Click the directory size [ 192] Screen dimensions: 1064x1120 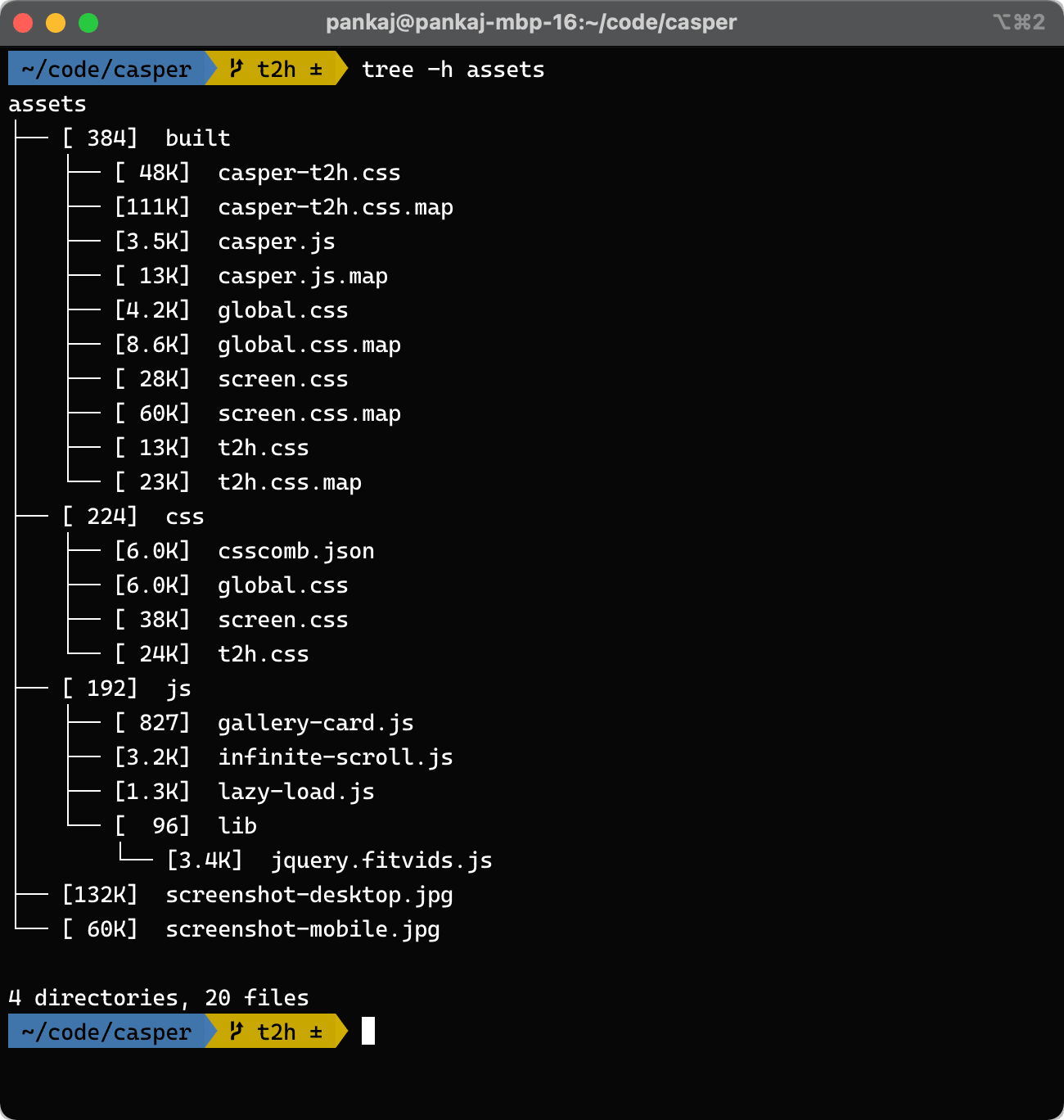point(100,689)
